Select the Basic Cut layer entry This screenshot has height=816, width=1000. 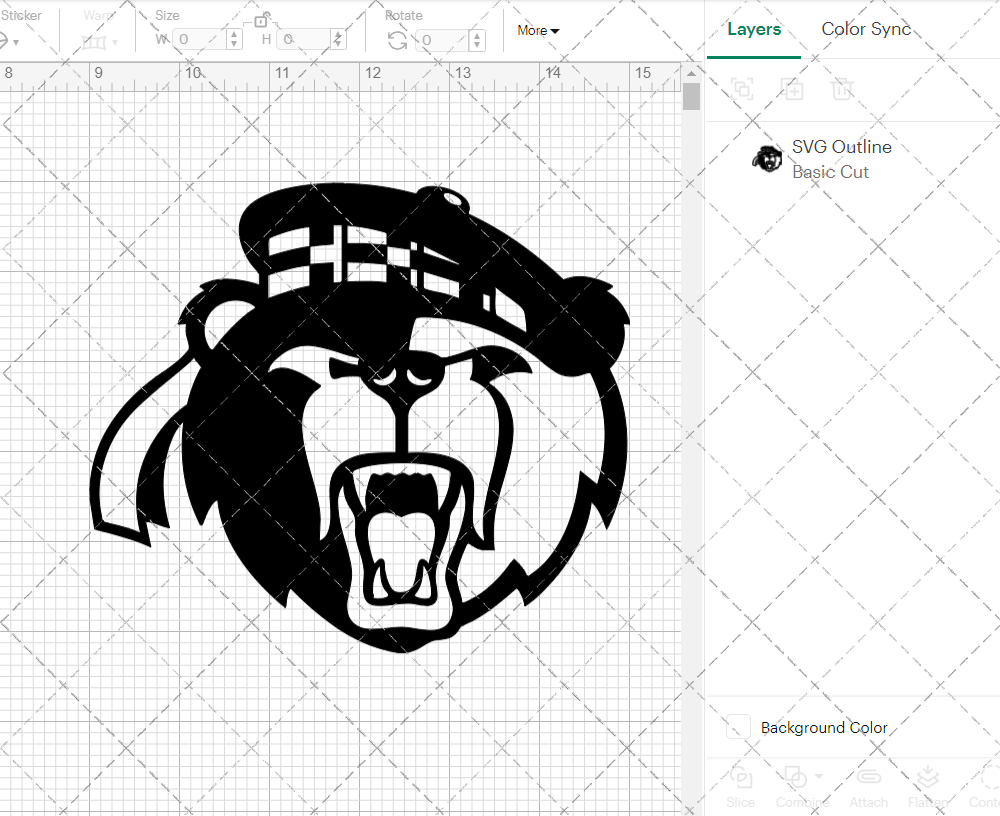point(830,172)
